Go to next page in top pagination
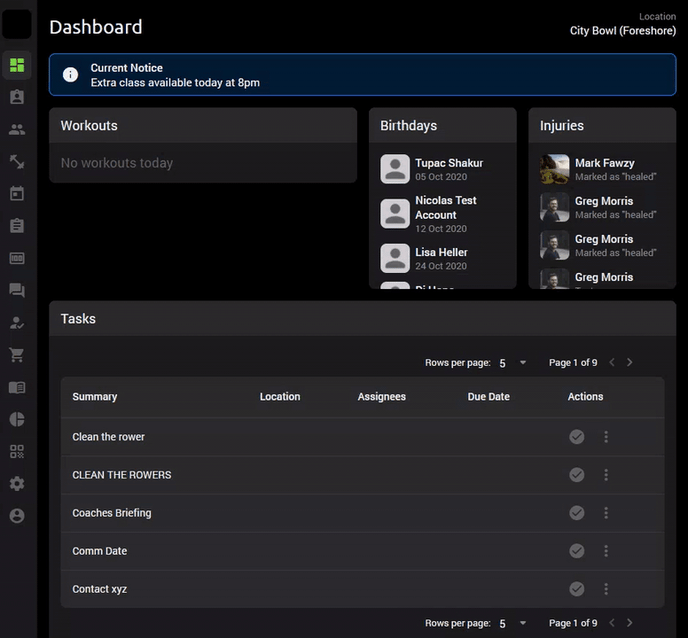Image resolution: width=688 pixels, height=638 pixels. pyautogui.click(x=630, y=362)
